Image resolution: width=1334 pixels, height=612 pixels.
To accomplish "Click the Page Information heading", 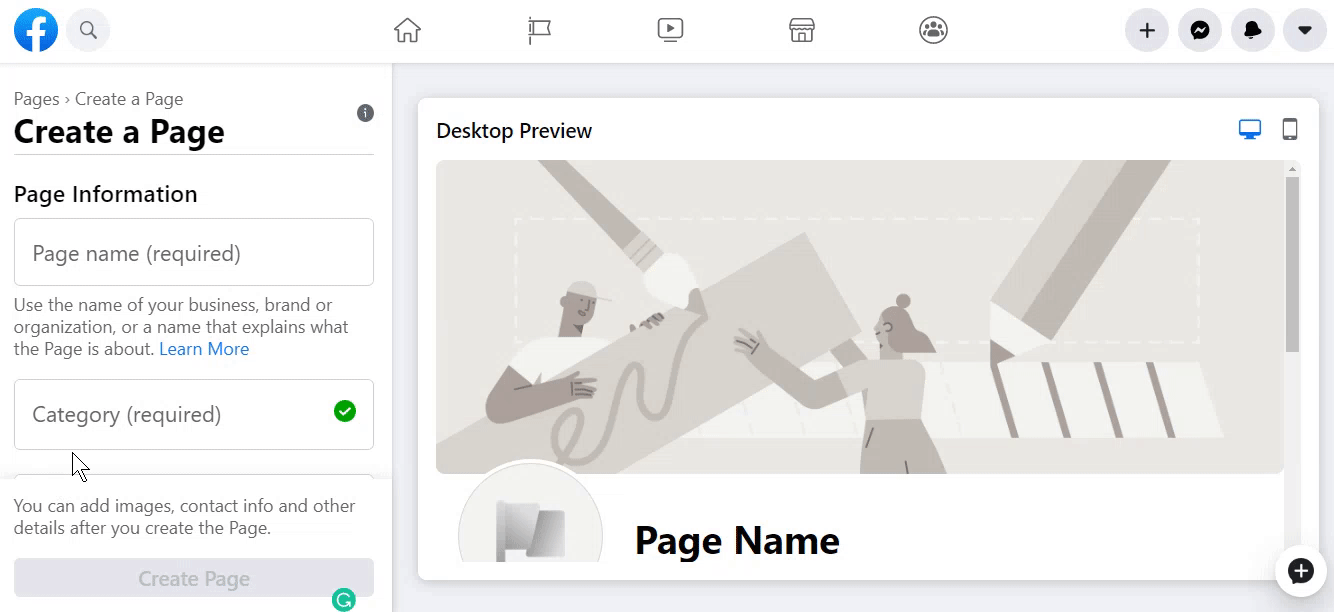I will point(106,194).
